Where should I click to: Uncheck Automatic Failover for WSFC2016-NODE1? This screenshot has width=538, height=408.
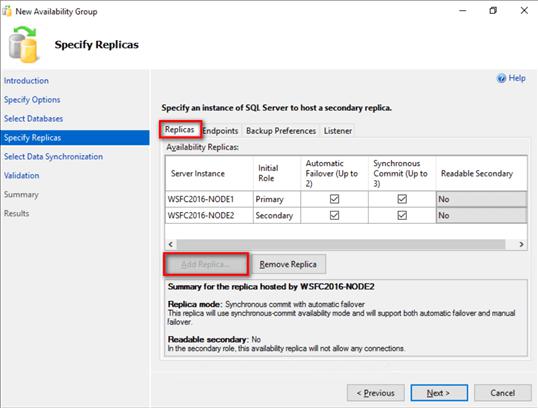[334, 199]
